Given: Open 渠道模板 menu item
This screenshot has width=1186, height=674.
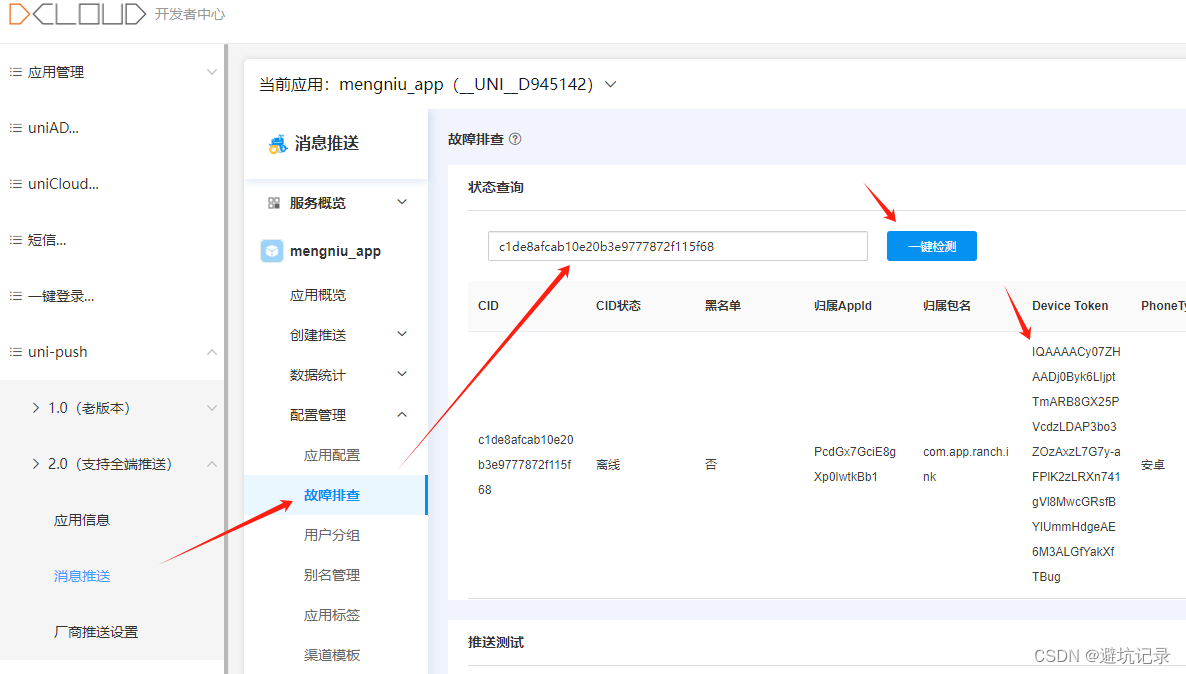Looking at the screenshot, I should point(332,655).
